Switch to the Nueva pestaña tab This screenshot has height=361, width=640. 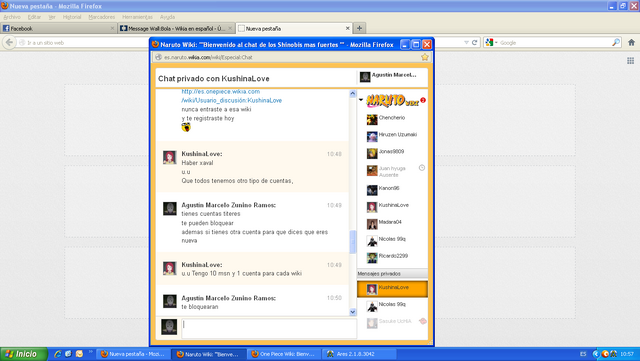(x=294, y=28)
